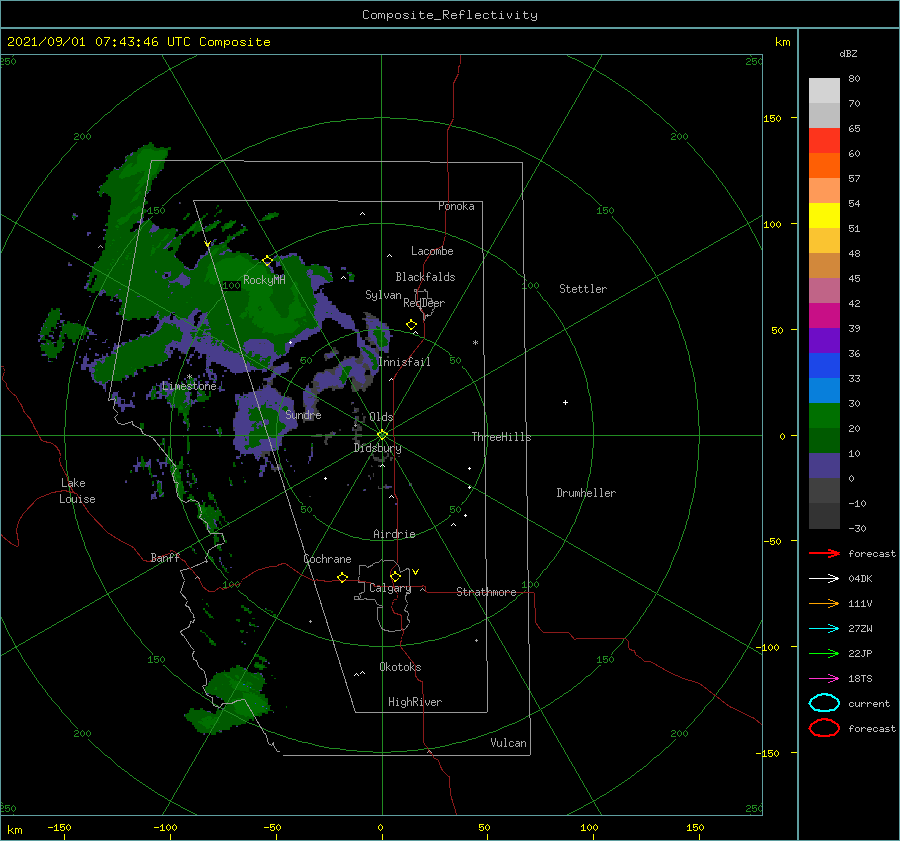Click the Calgary city label
Screen dimensions: 900x841
tap(390, 588)
